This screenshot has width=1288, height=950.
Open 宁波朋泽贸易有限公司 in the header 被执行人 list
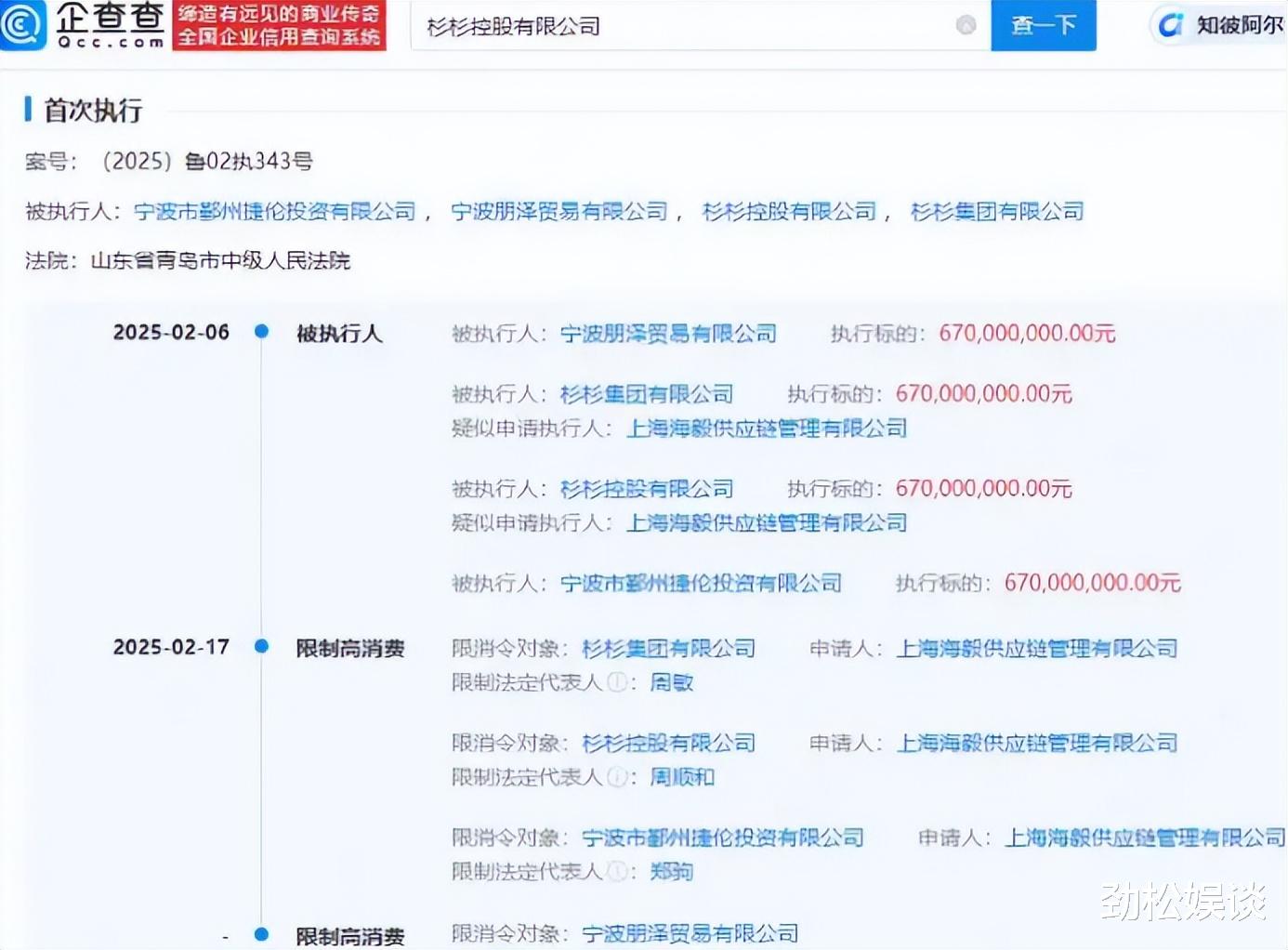pyautogui.click(x=559, y=212)
